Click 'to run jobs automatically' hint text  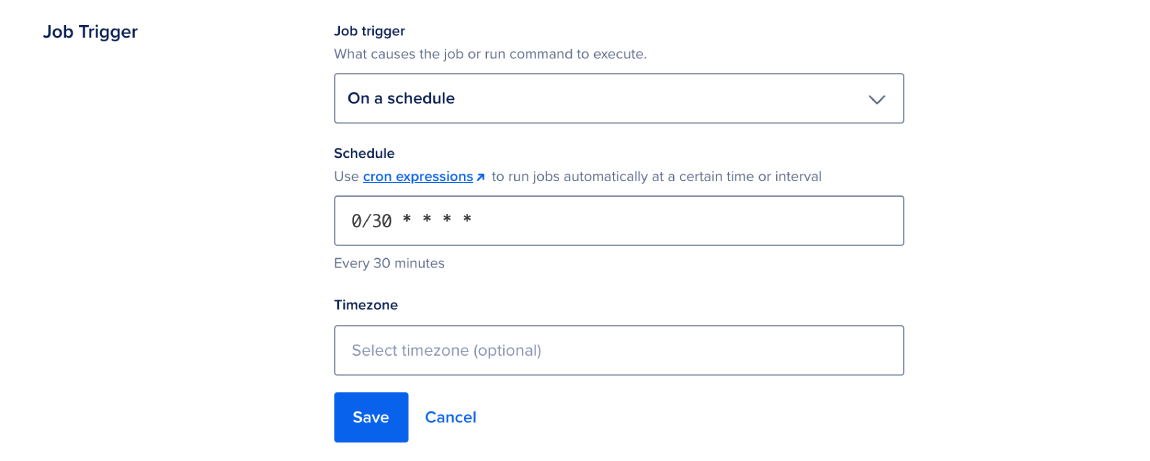pyautogui.click(x=656, y=177)
